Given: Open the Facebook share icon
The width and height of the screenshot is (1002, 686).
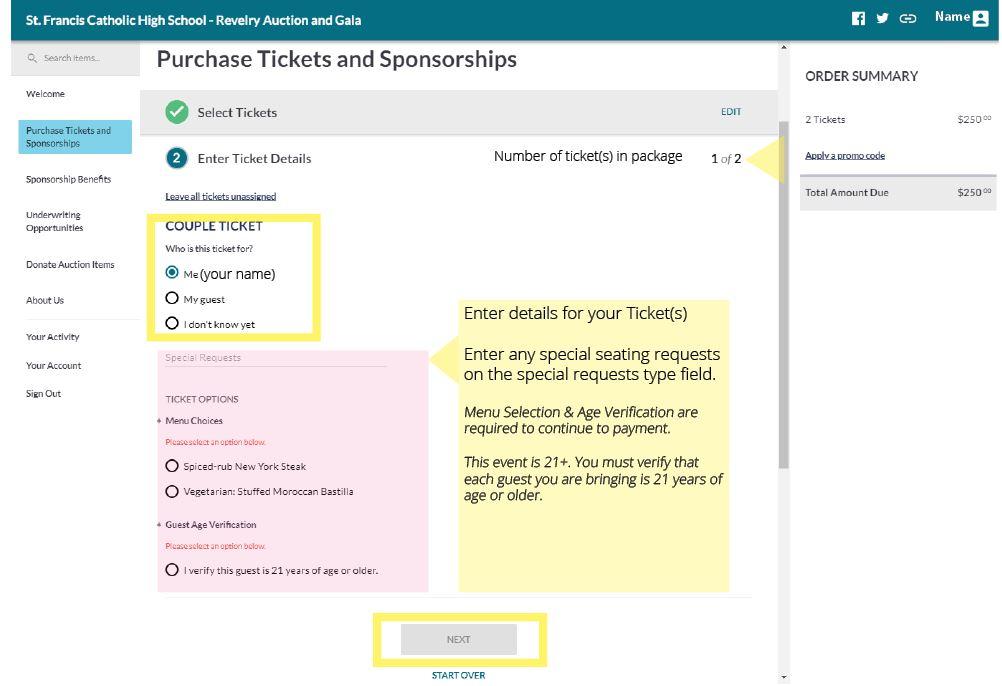Looking at the screenshot, I should pos(858,19).
